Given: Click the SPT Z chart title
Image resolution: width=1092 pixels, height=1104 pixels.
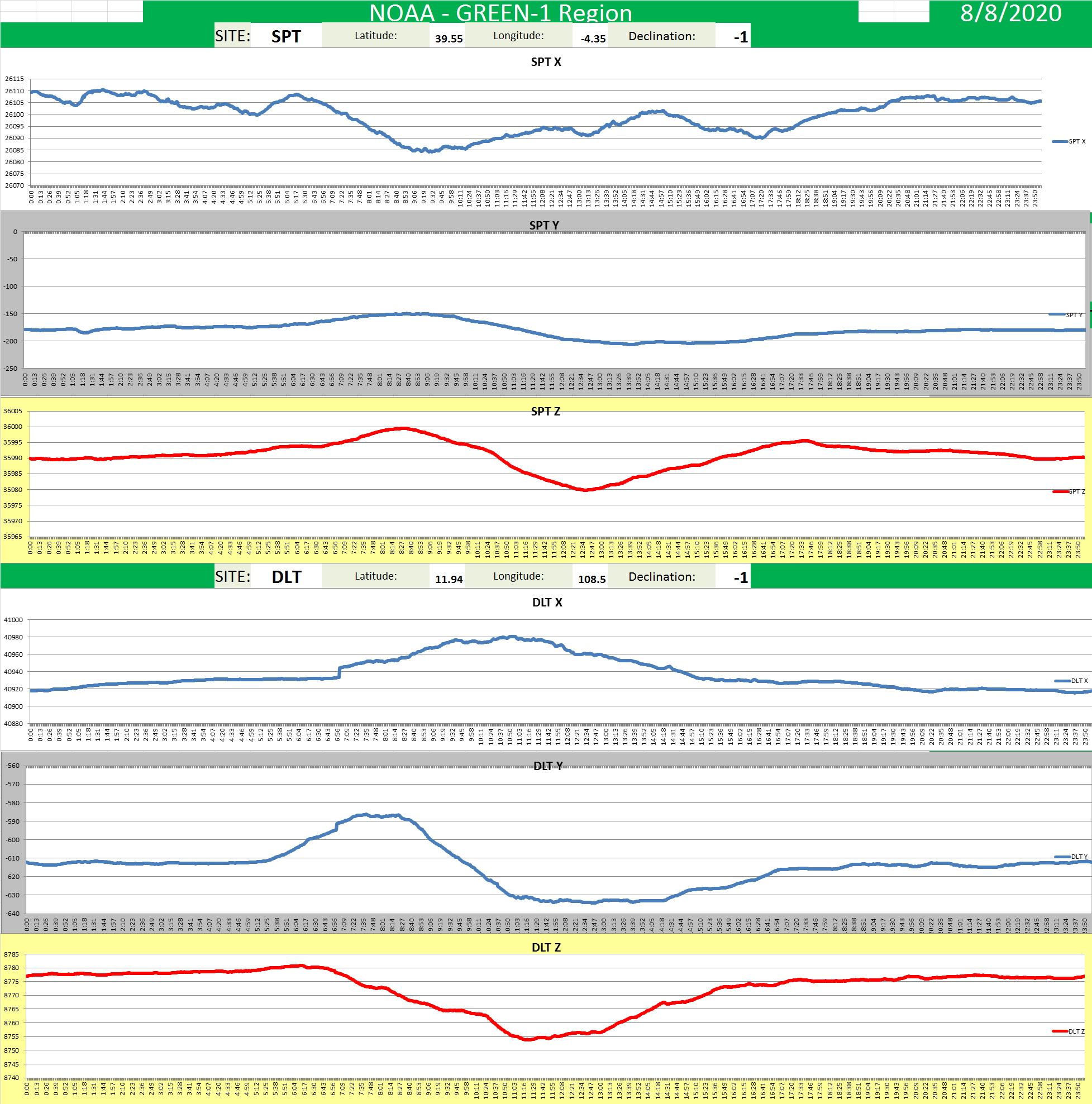Looking at the screenshot, I should (545, 412).
